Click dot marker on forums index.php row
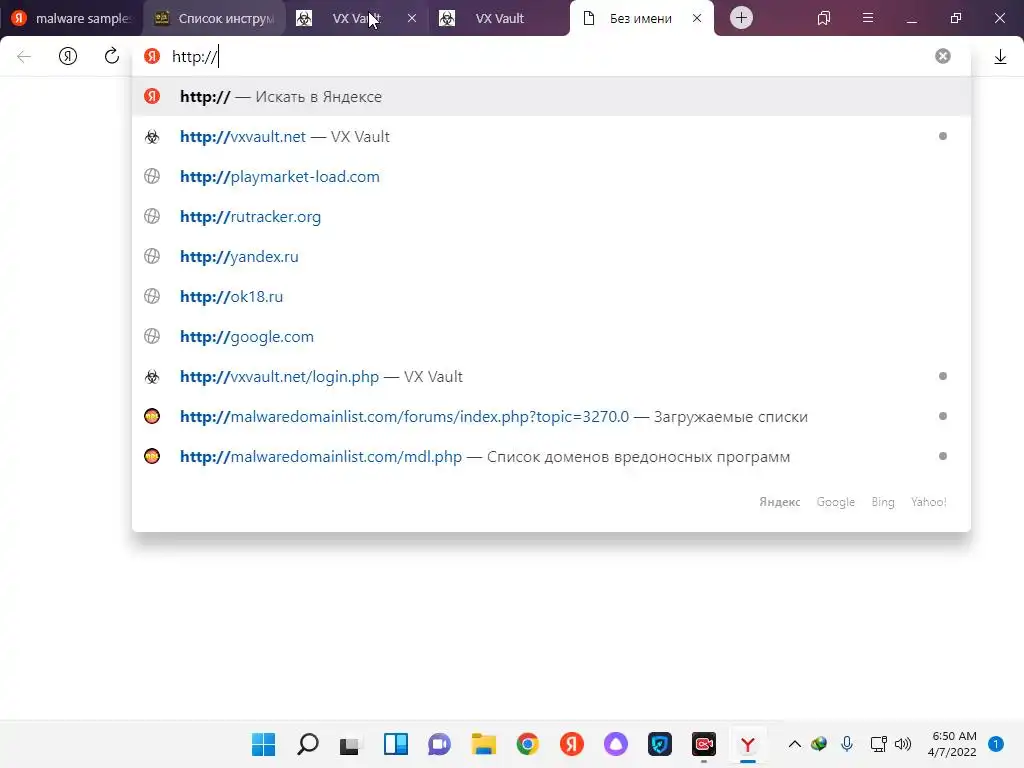The width and height of the screenshot is (1024, 768). (x=942, y=416)
